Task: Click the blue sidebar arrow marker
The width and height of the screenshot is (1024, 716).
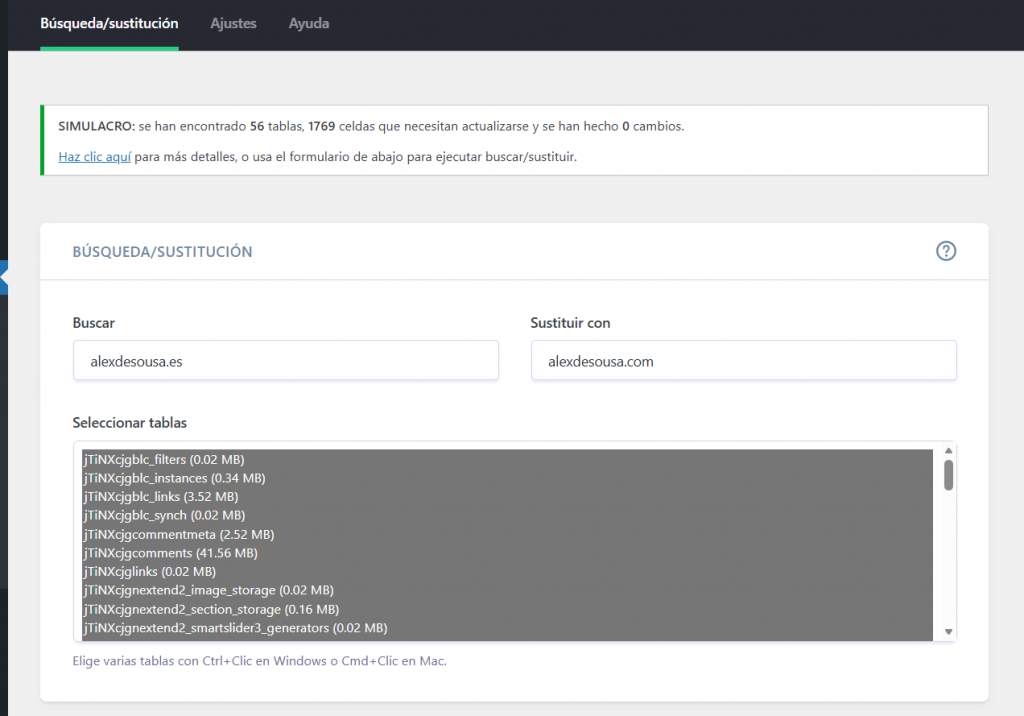Action: [x=4, y=278]
